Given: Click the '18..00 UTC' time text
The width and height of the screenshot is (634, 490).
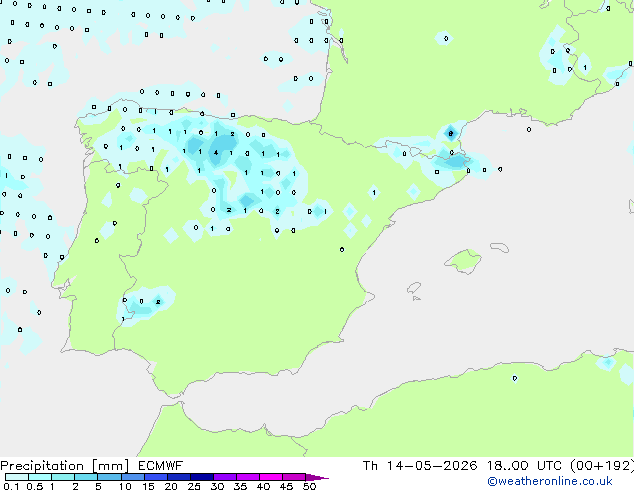Looking at the screenshot, I should (524, 466).
